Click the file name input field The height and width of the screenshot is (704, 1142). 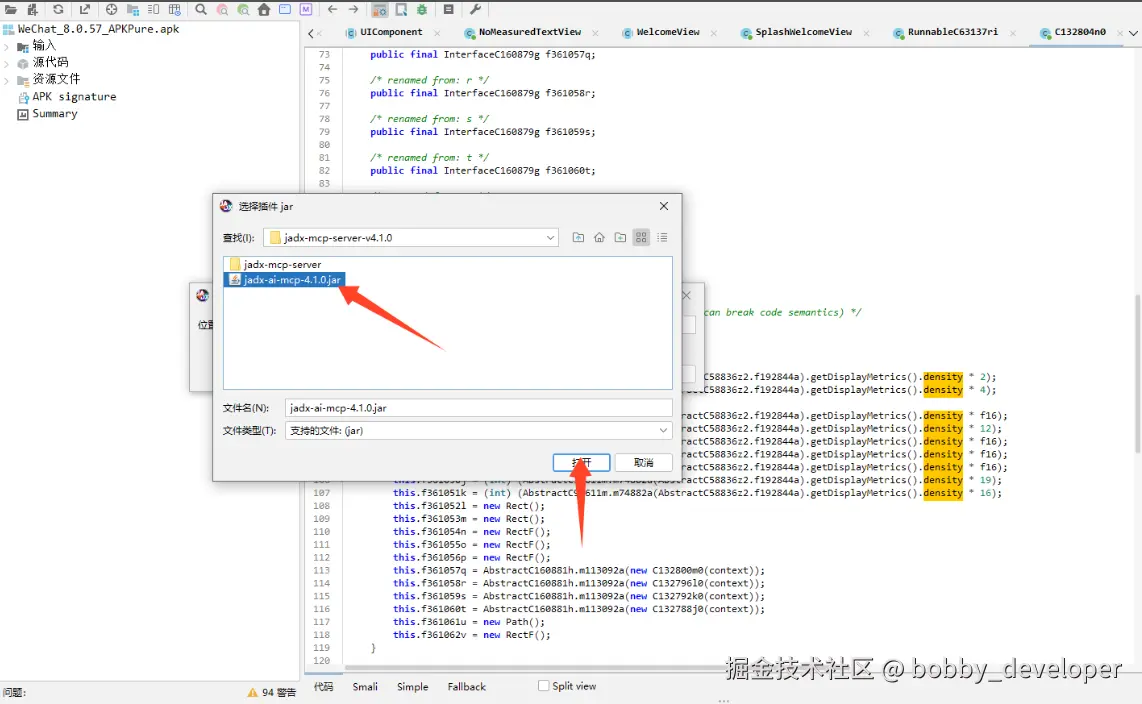pyautogui.click(x=479, y=408)
